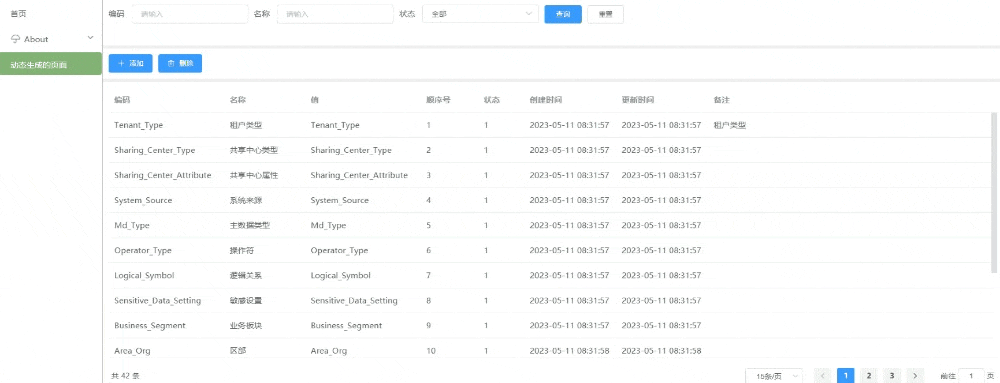1000x383 pixels.
Task: Click the 顺序号 column header
Action: 438,100
